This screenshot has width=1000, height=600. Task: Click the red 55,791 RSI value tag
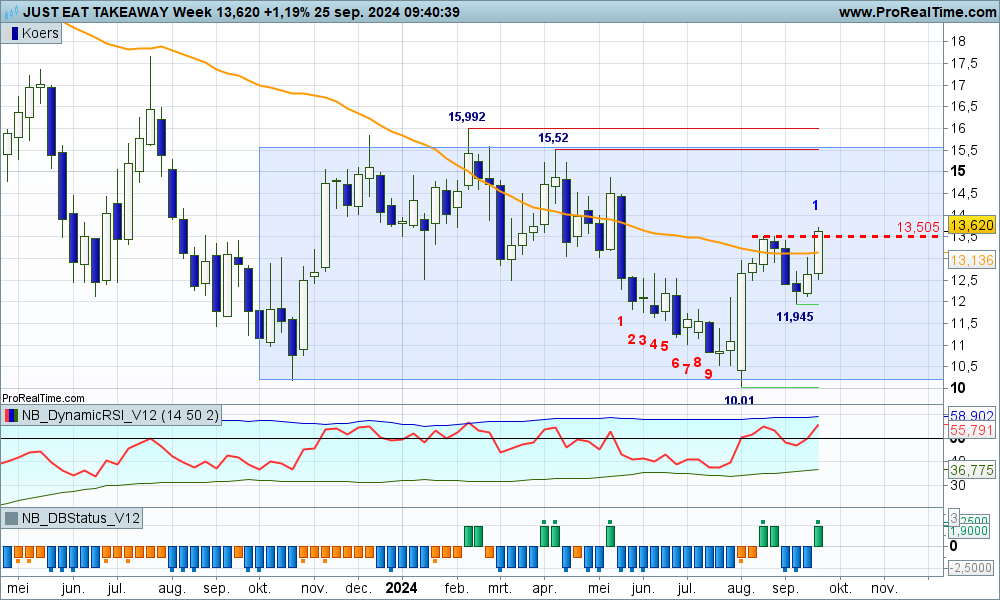(971, 429)
